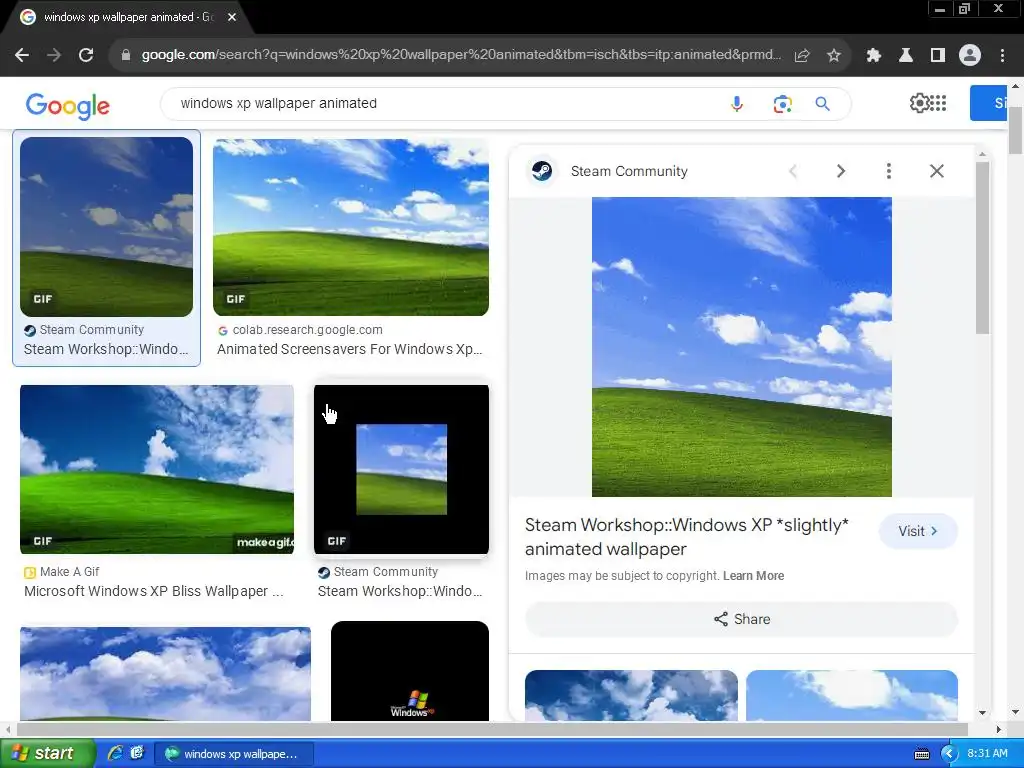Click the Chrome Labs flask icon
1024x768 pixels.
[906, 55]
